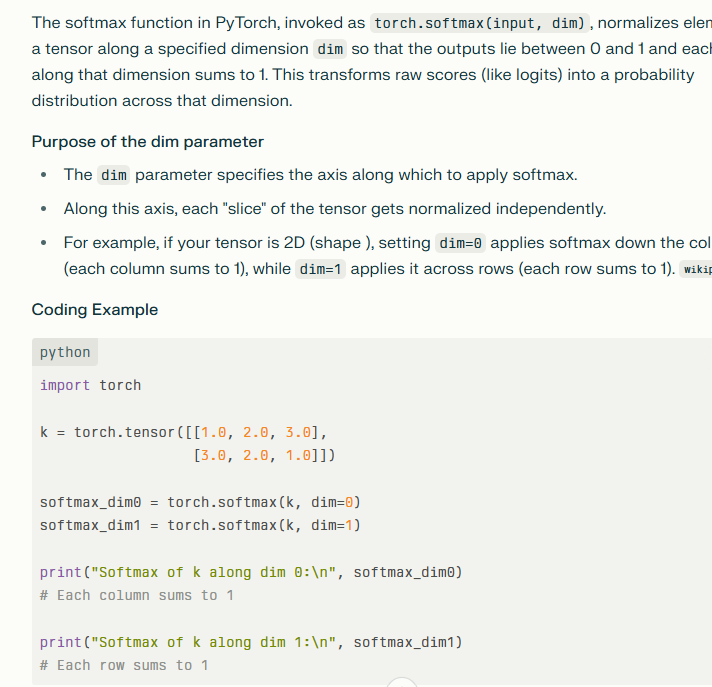Click the python language label on code block
Image resolution: width=712 pixels, height=687 pixels.
pyautogui.click(x=65, y=352)
